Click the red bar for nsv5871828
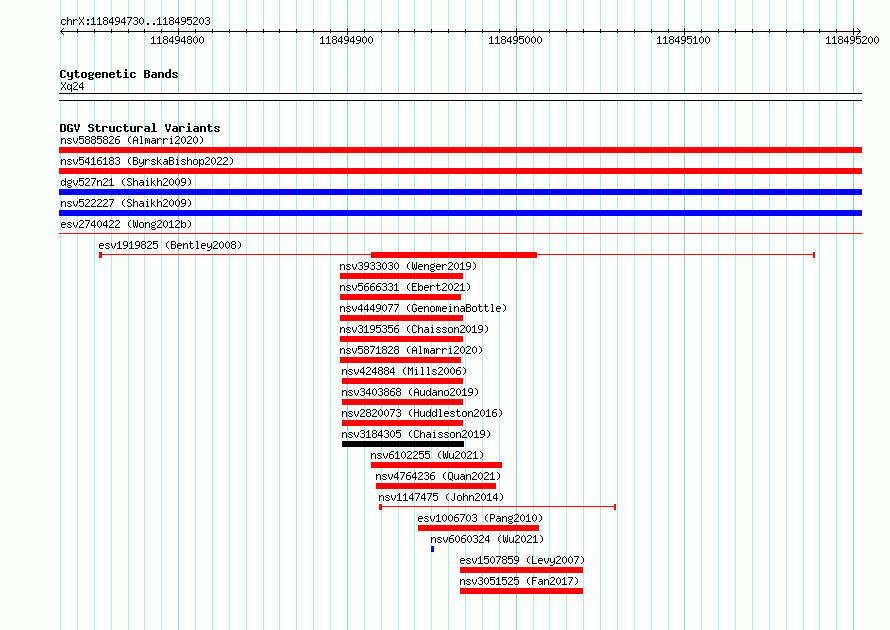The image size is (890, 630). tap(400, 360)
